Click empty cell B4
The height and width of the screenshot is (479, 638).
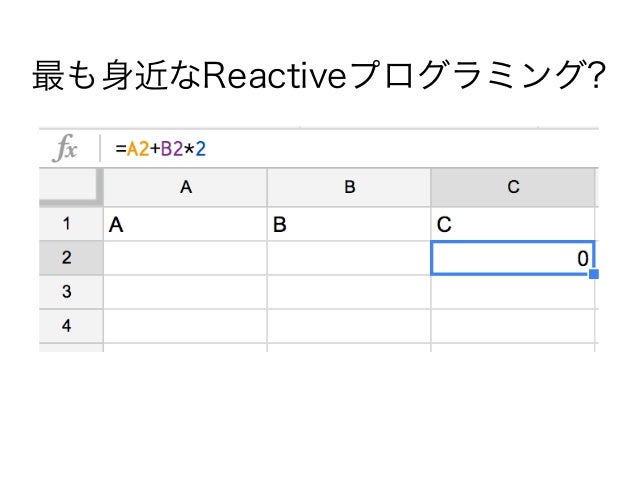[349, 326]
